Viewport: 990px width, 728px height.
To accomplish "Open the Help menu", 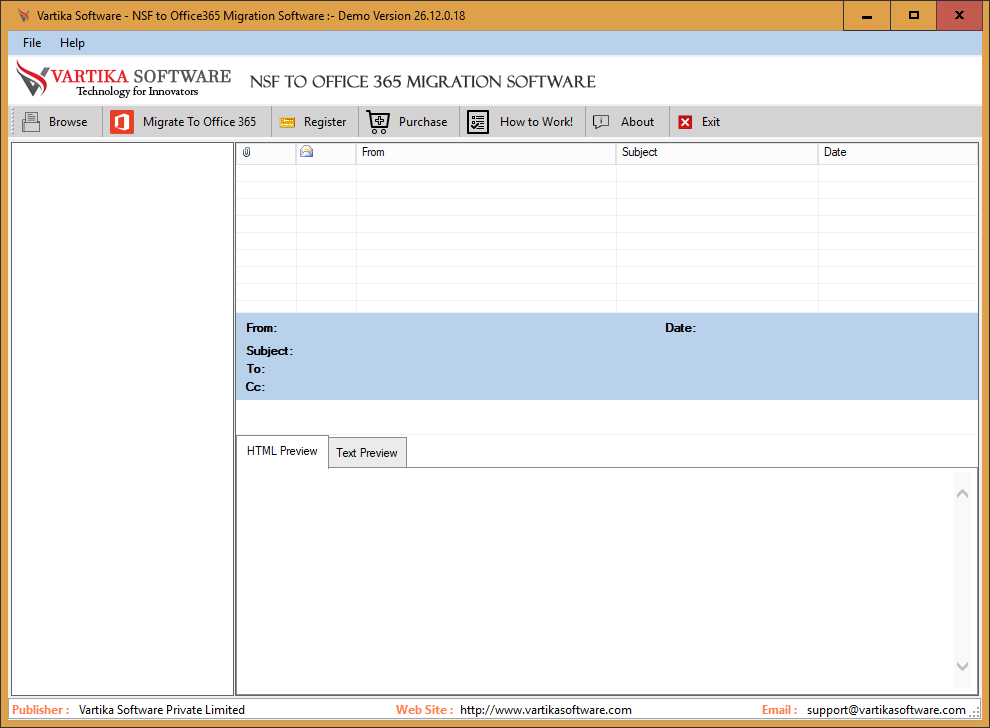I will [x=73, y=43].
